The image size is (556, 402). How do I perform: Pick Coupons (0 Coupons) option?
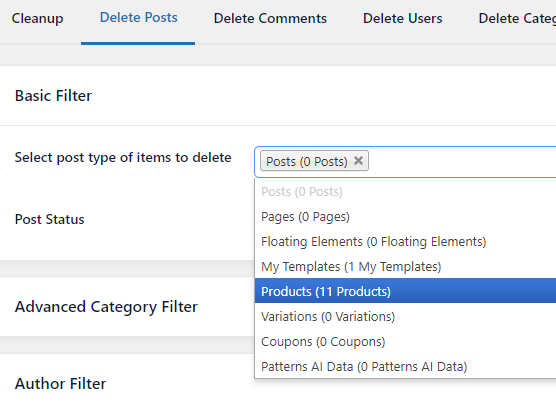[405, 341]
